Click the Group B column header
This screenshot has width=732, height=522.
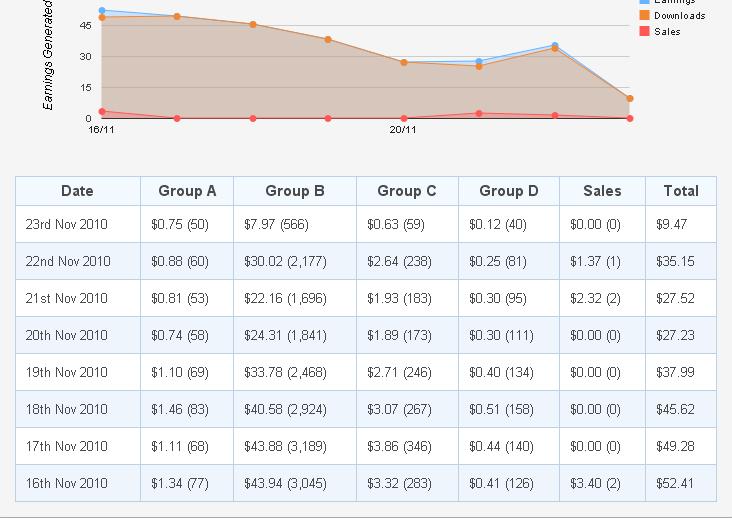click(295, 191)
